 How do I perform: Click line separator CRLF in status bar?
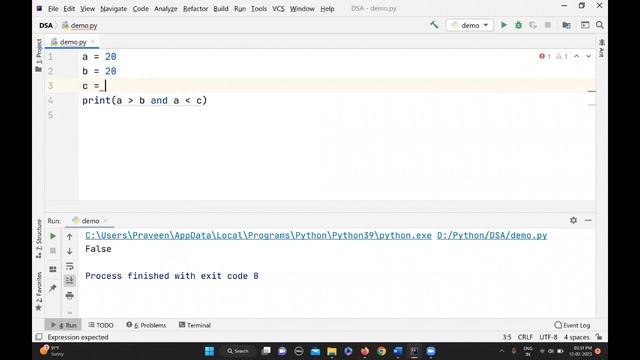click(x=525, y=337)
